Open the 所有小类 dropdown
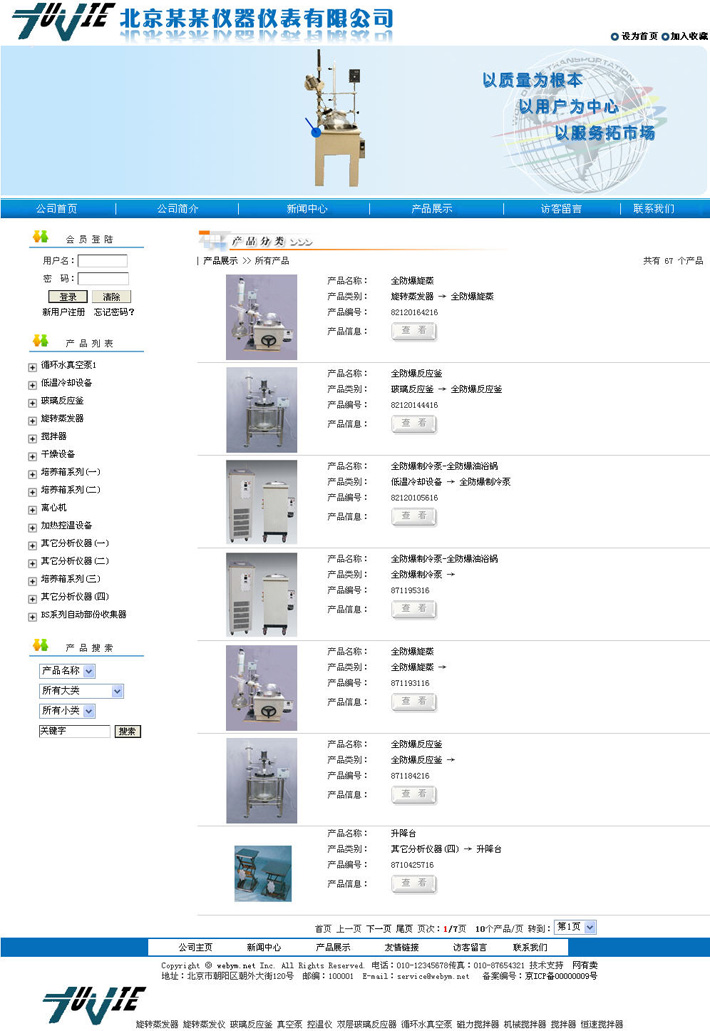The image size is (710, 1031). tap(67, 711)
